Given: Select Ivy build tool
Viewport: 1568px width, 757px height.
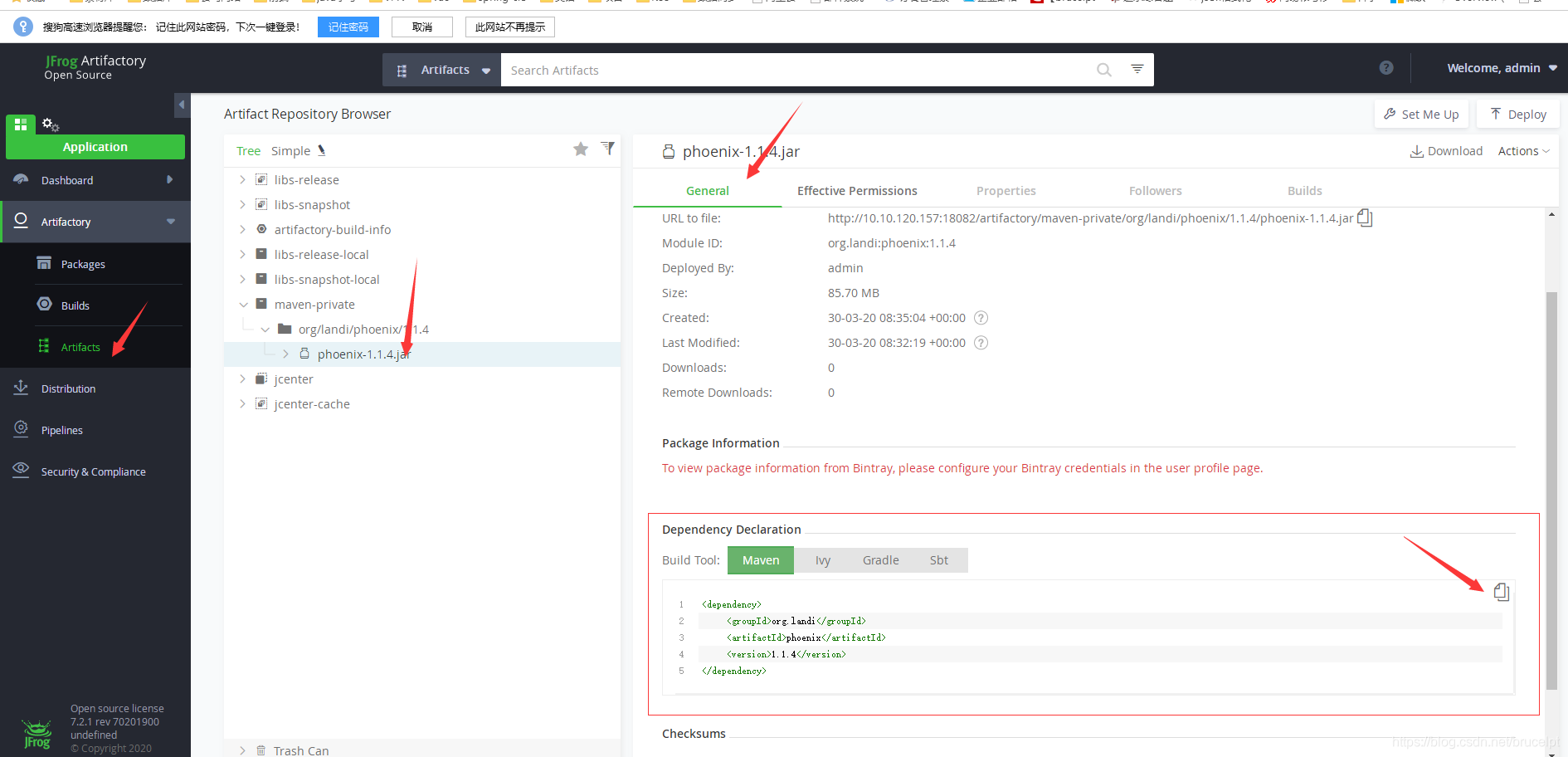Looking at the screenshot, I should point(823,560).
